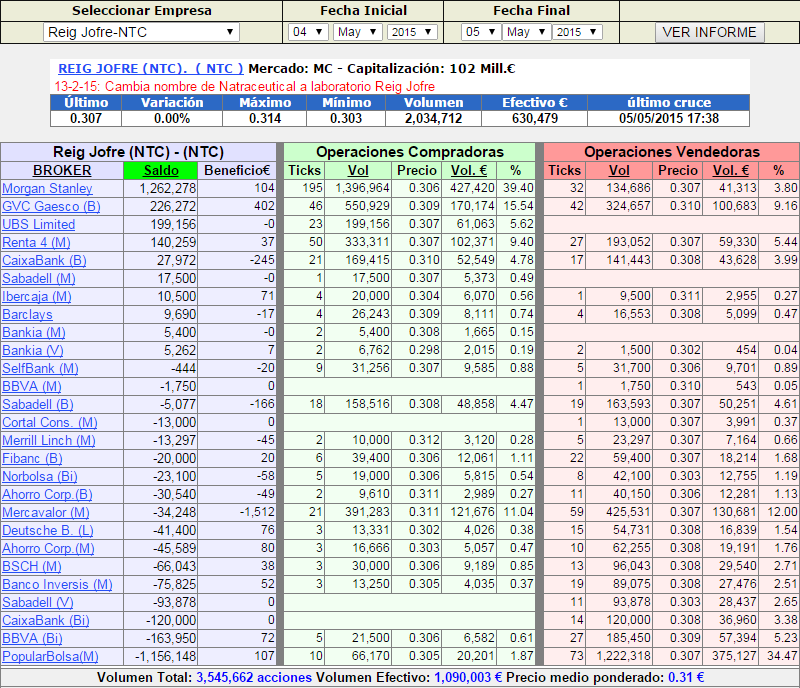800x688 pixels.
Task: Select the Operaciones Vendedoras section header
Action: 672,152
